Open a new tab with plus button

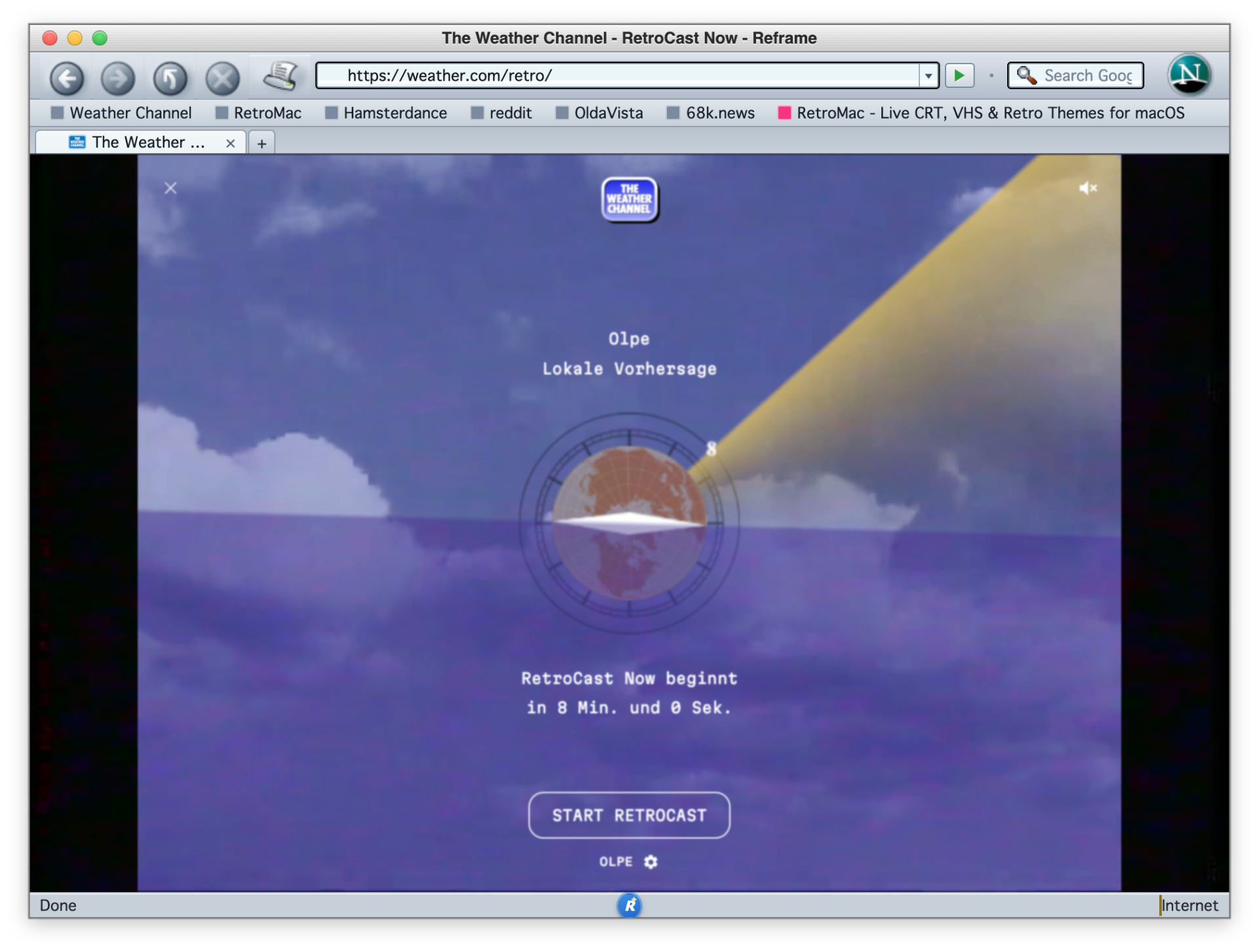point(262,144)
